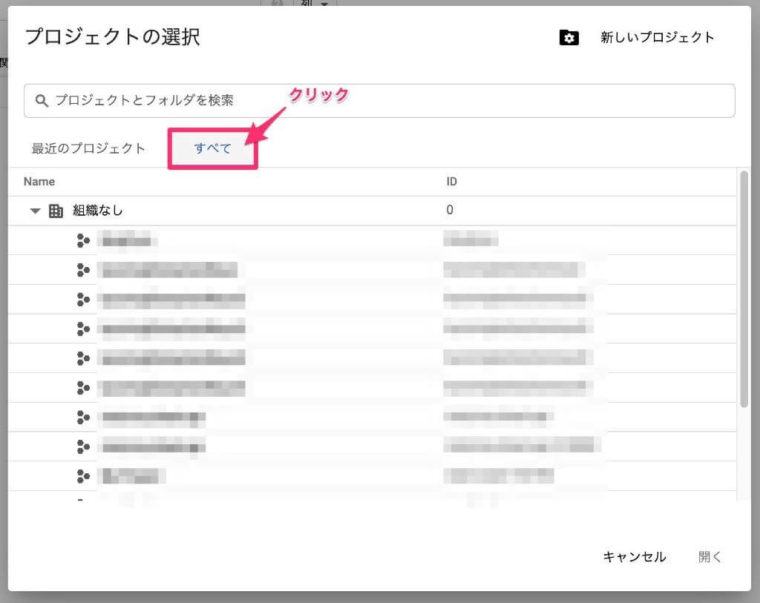Switch to the 最近のプロジェクト tab
The image size is (760, 603).
pos(88,148)
